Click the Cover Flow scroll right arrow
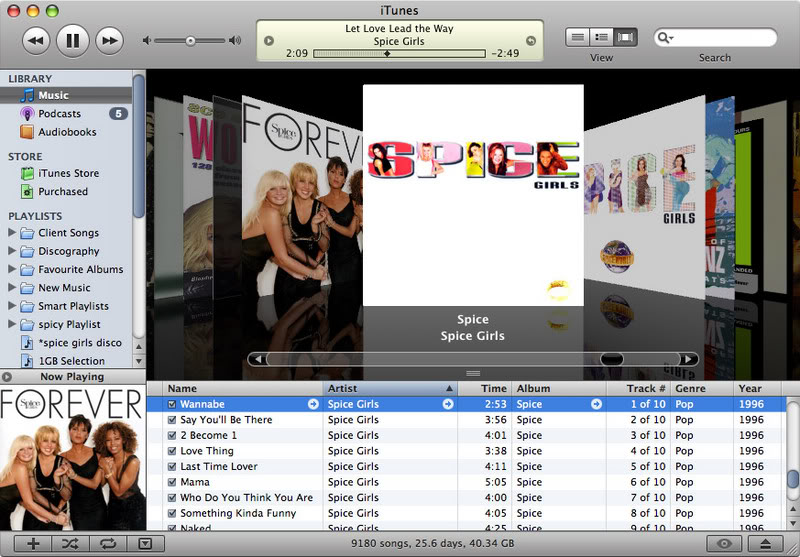 coord(689,359)
